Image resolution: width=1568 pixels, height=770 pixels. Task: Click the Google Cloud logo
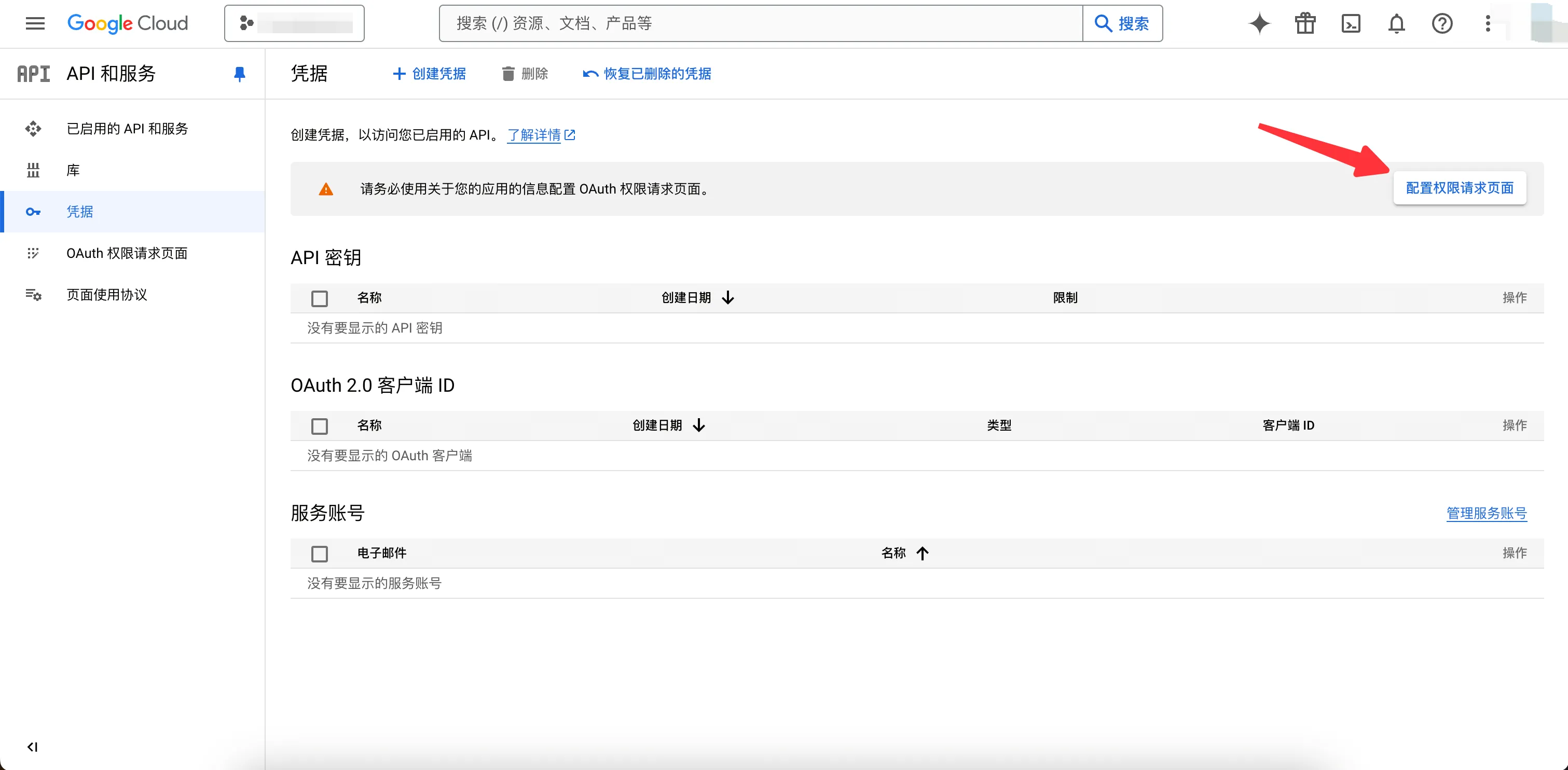click(127, 23)
